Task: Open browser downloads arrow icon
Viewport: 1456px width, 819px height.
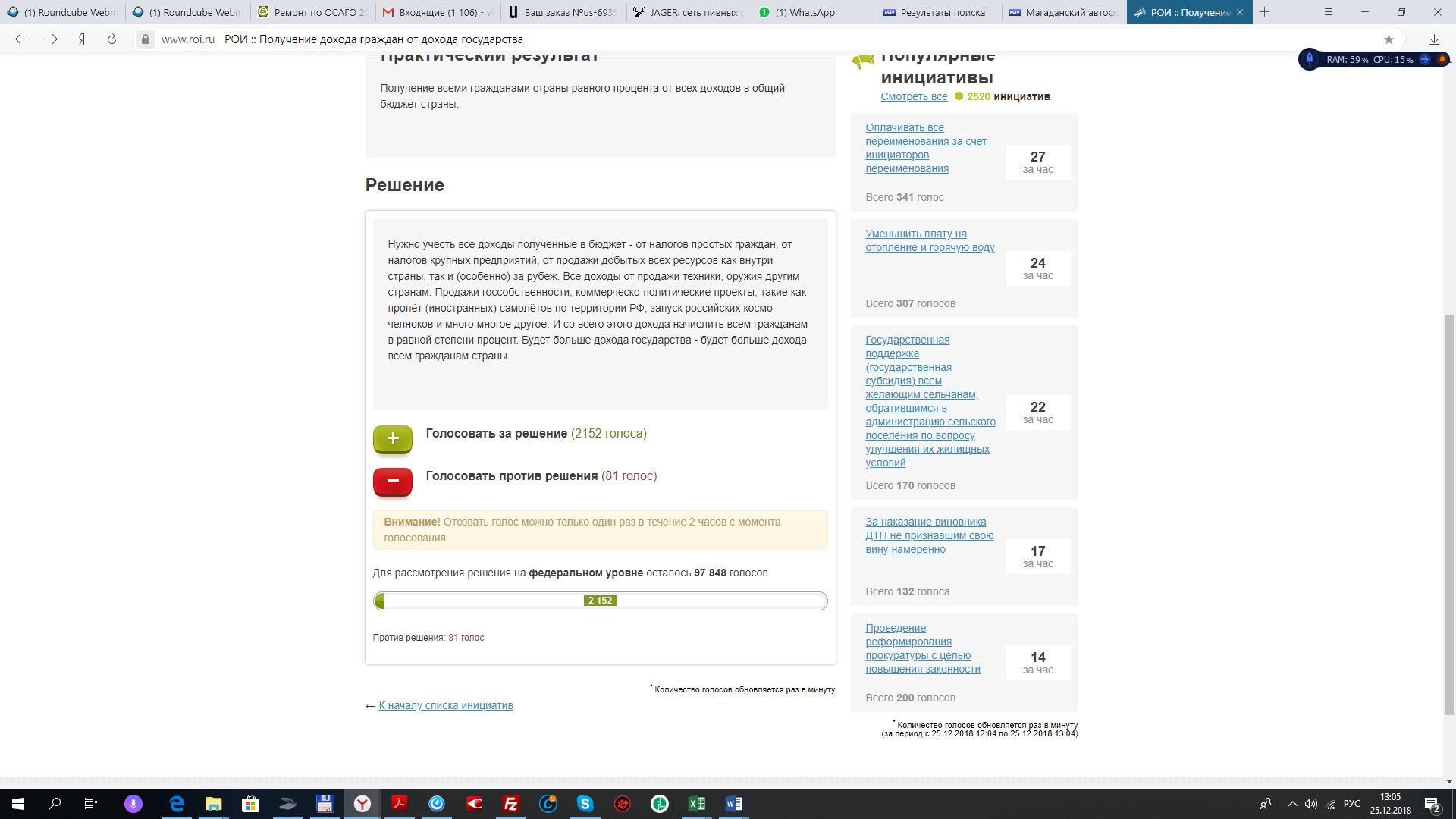Action: coord(1434,39)
